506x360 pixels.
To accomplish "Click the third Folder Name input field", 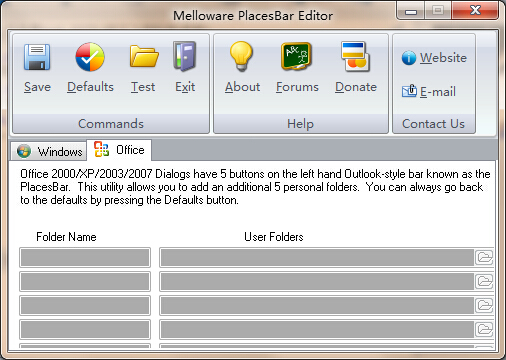I will [x=85, y=305].
